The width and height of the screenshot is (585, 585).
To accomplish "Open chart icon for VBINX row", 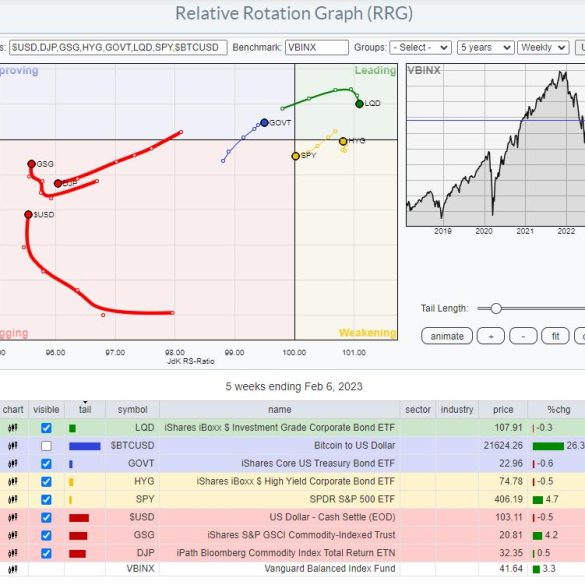I will pos(13,569).
